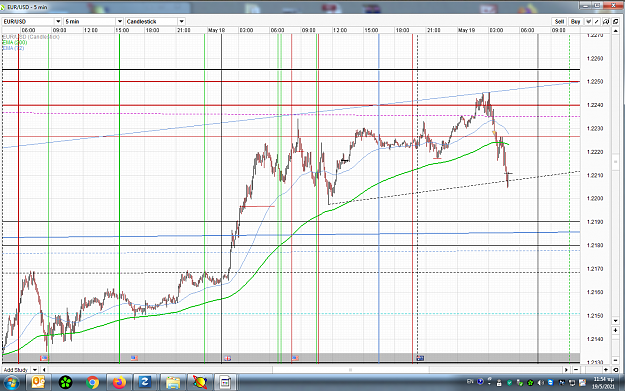Expand the Add Study dropdown arrow
Screen dimensions: 625x391
[x=35, y=370]
